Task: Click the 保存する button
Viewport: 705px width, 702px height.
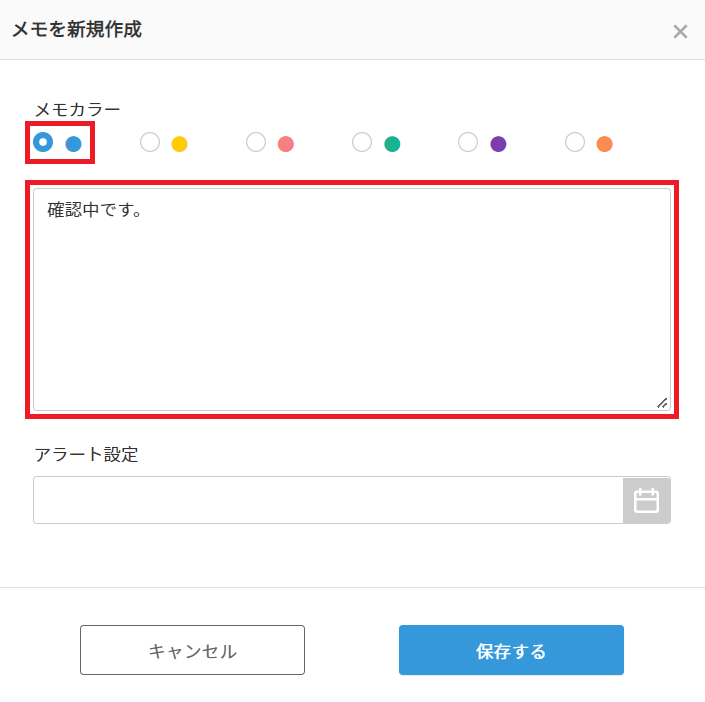Action: (x=511, y=650)
